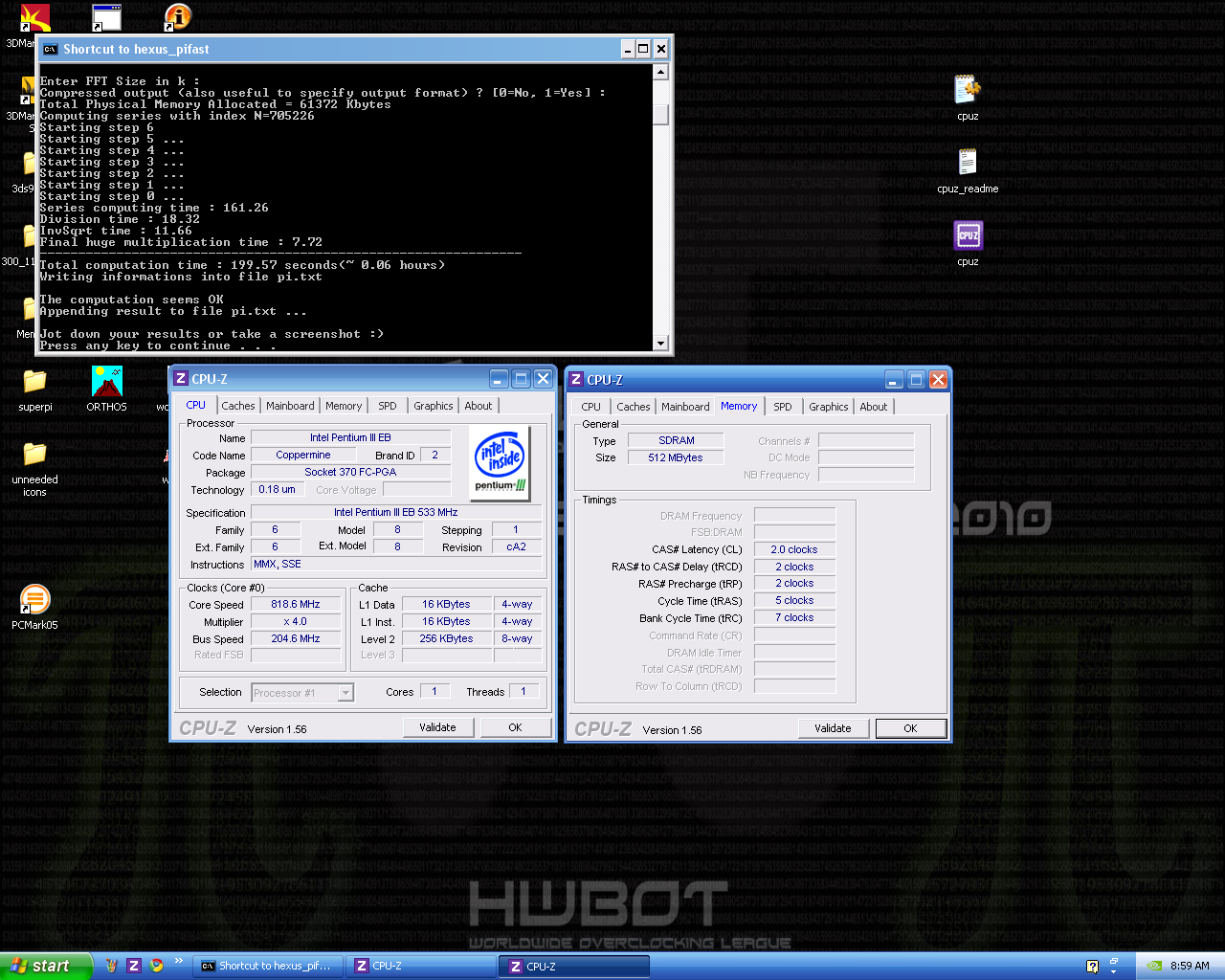The image size is (1225, 980).
Task: Launch Chrome from the quick launch bar
Action: 156,966
